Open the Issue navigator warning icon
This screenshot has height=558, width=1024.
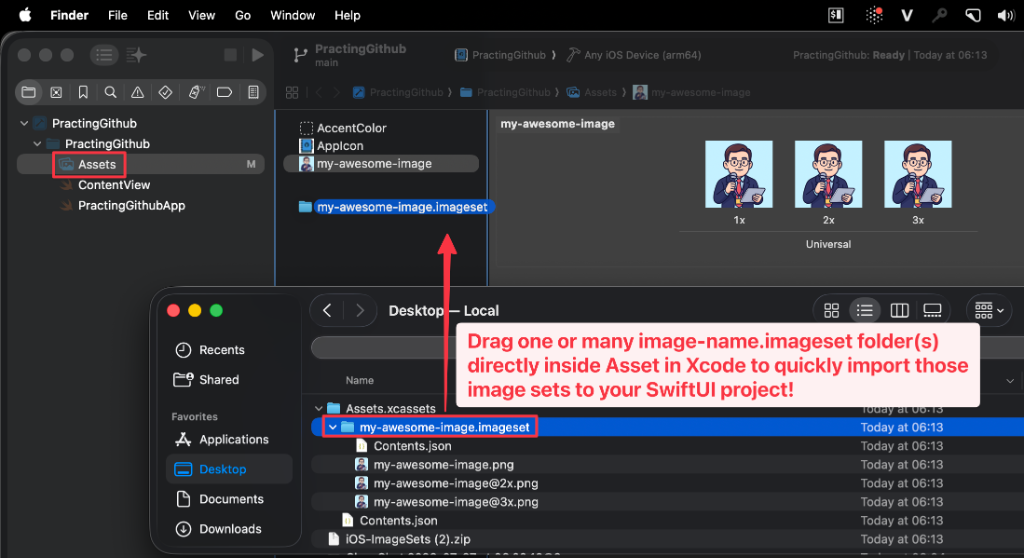click(x=137, y=92)
